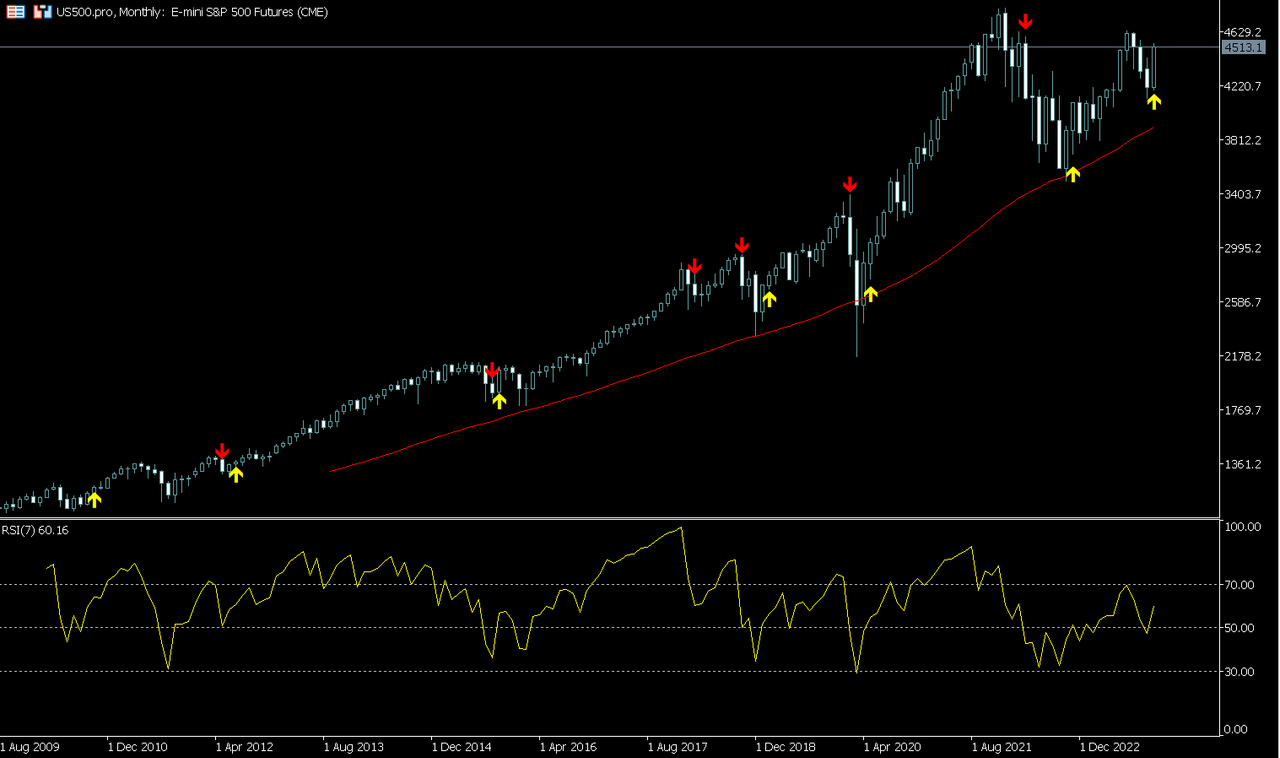
Task: Select the yellow buy arrow at the 2022 low
Action: [x=1072, y=174]
